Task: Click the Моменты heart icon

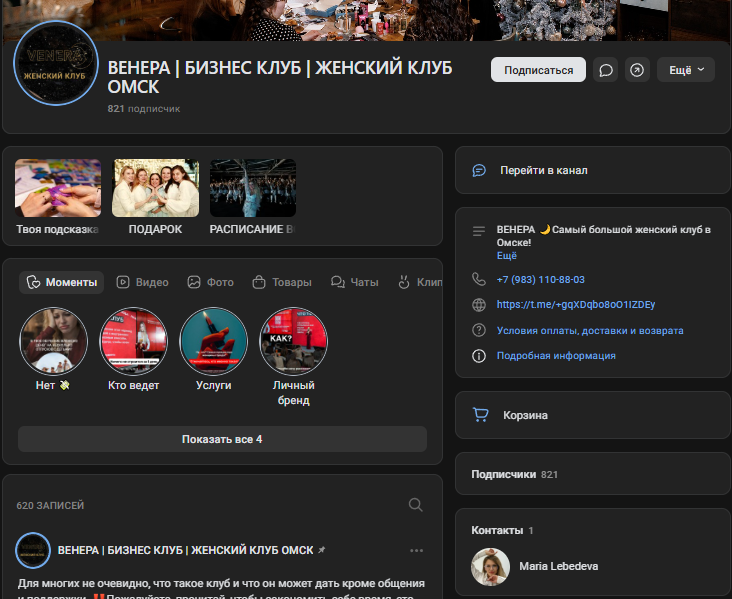Action: (x=33, y=282)
